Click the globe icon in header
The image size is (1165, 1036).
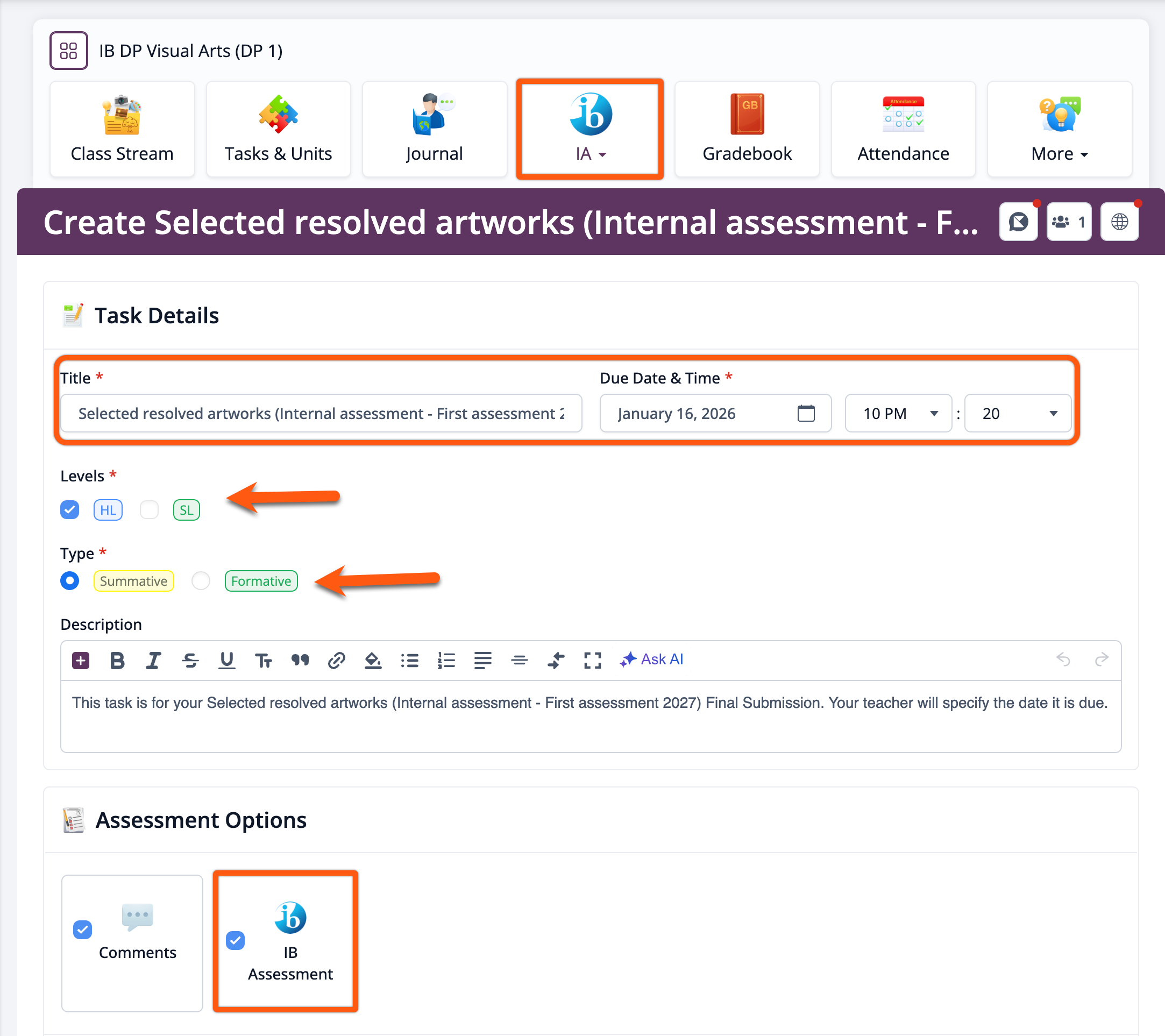(1119, 222)
